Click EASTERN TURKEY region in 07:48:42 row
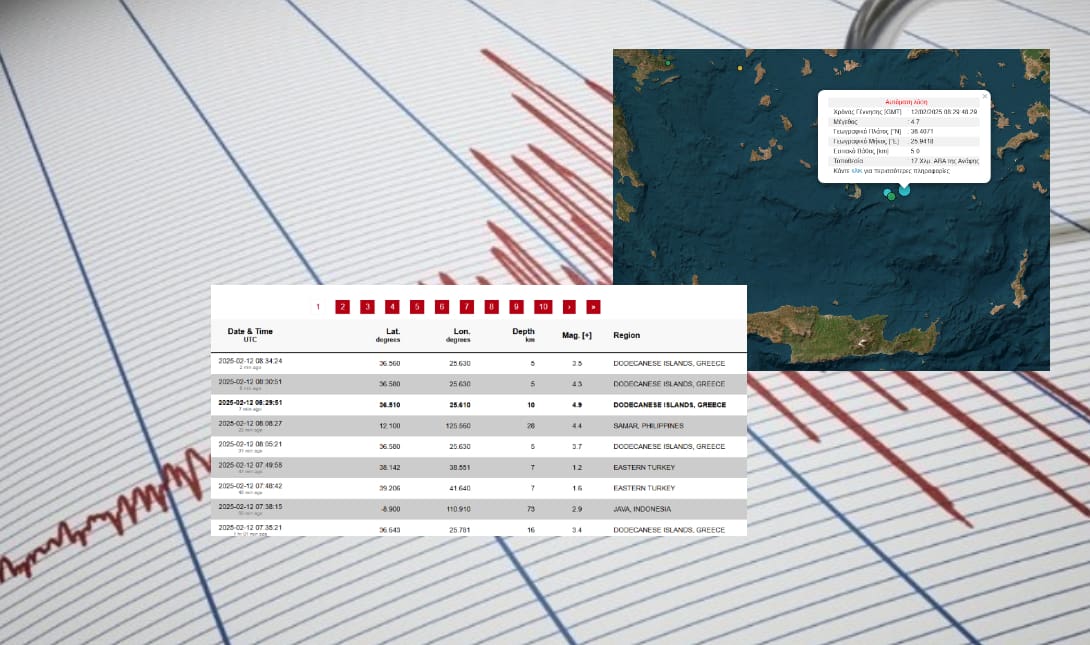 pos(644,488)
